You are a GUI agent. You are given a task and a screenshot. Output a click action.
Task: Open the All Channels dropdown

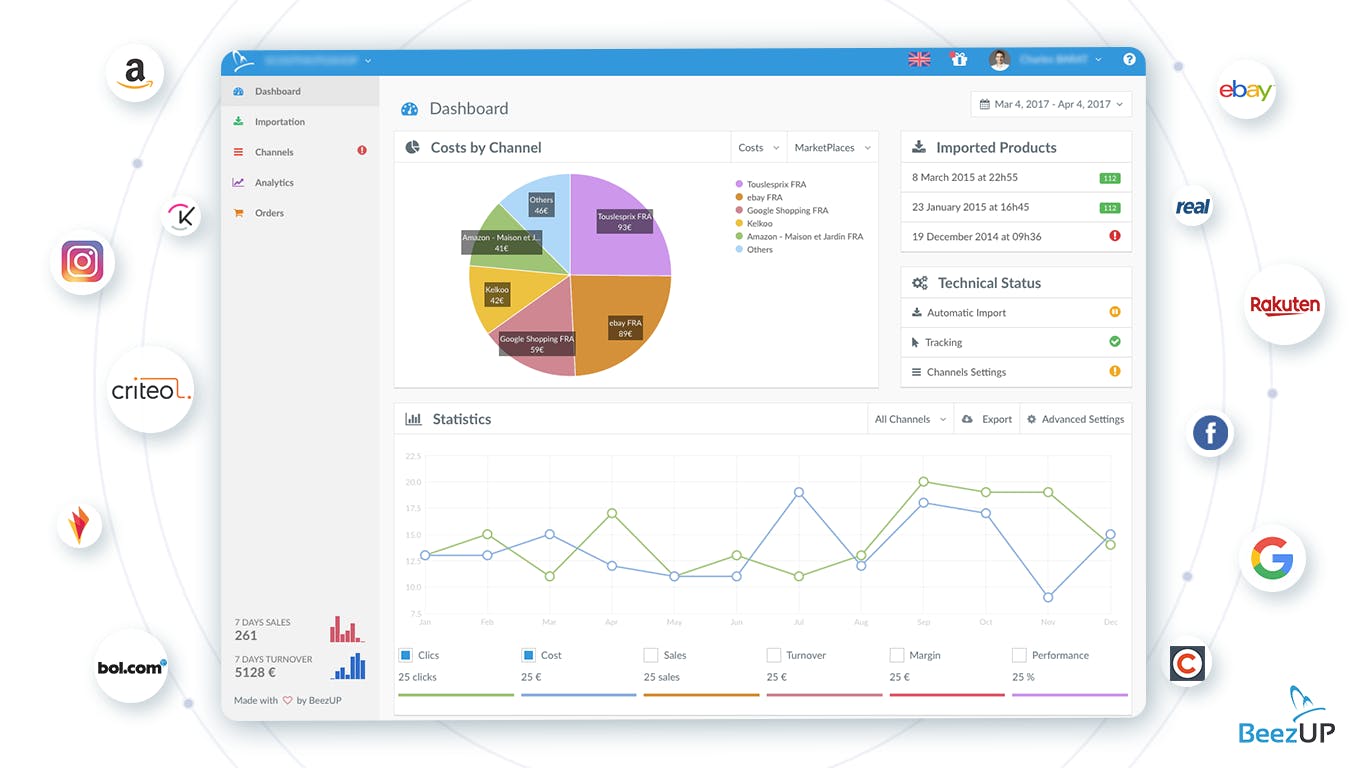(910, 419)
